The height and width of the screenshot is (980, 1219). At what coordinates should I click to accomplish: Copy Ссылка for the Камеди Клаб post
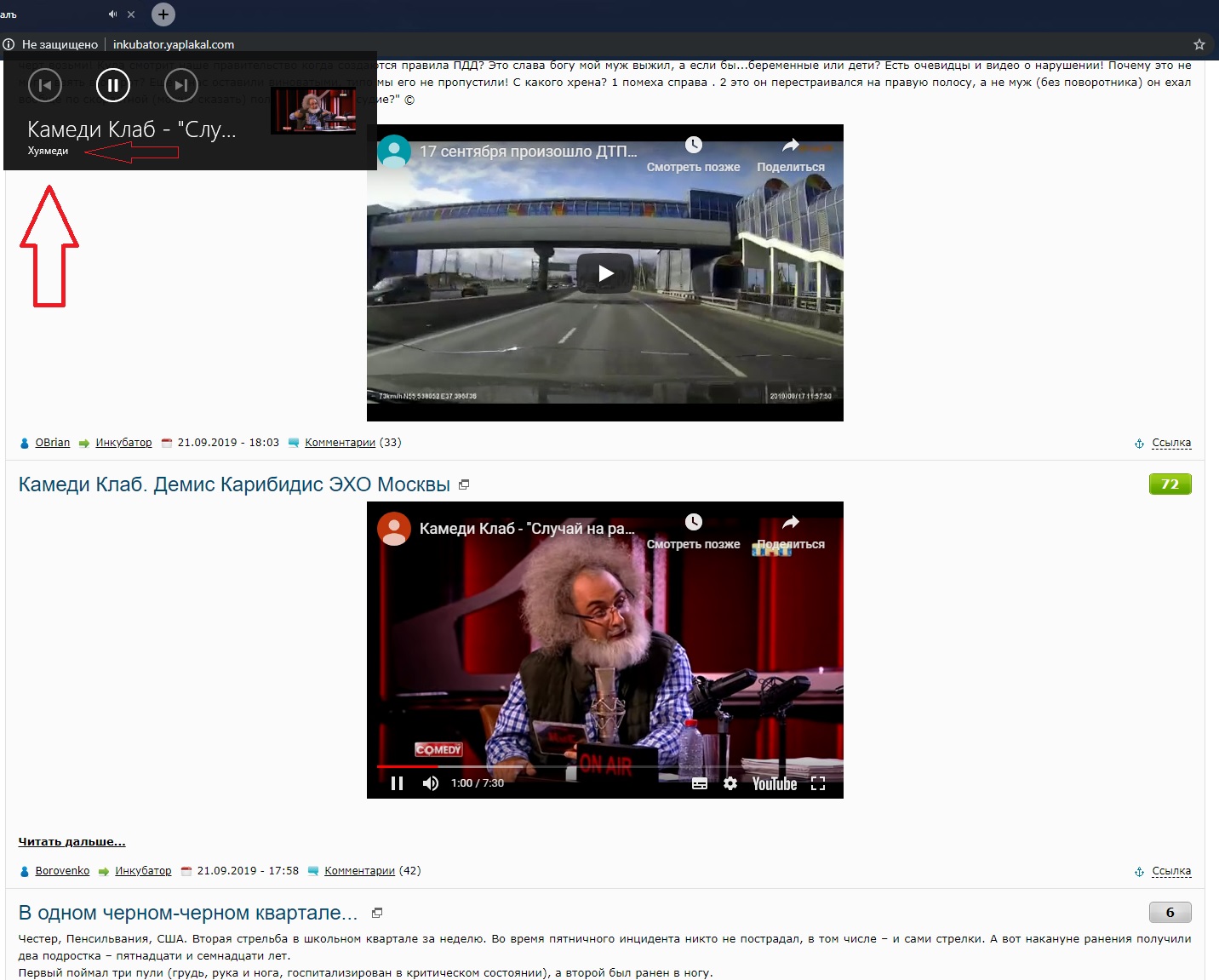(1171, 871)
